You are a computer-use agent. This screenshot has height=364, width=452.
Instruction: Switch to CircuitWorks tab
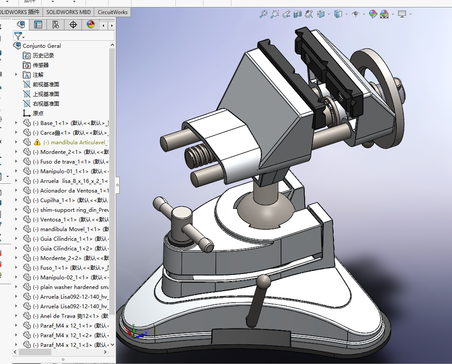(x=113, y=12)
